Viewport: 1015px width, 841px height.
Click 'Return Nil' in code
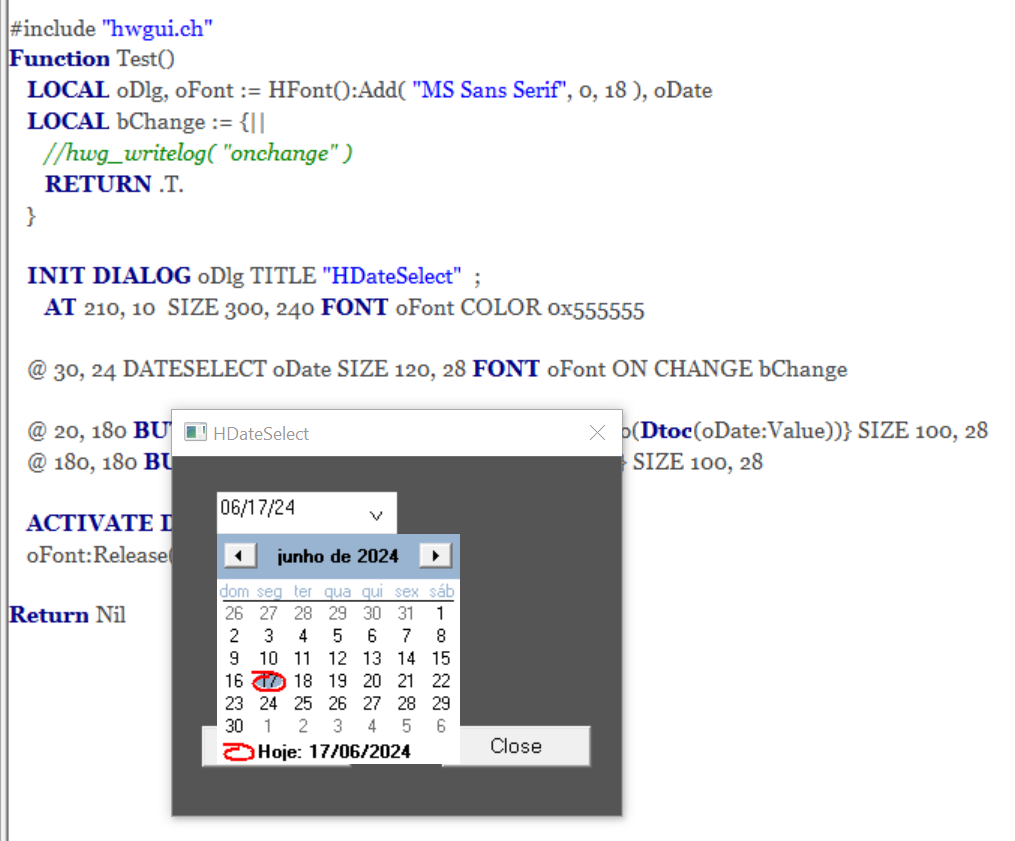67,614
